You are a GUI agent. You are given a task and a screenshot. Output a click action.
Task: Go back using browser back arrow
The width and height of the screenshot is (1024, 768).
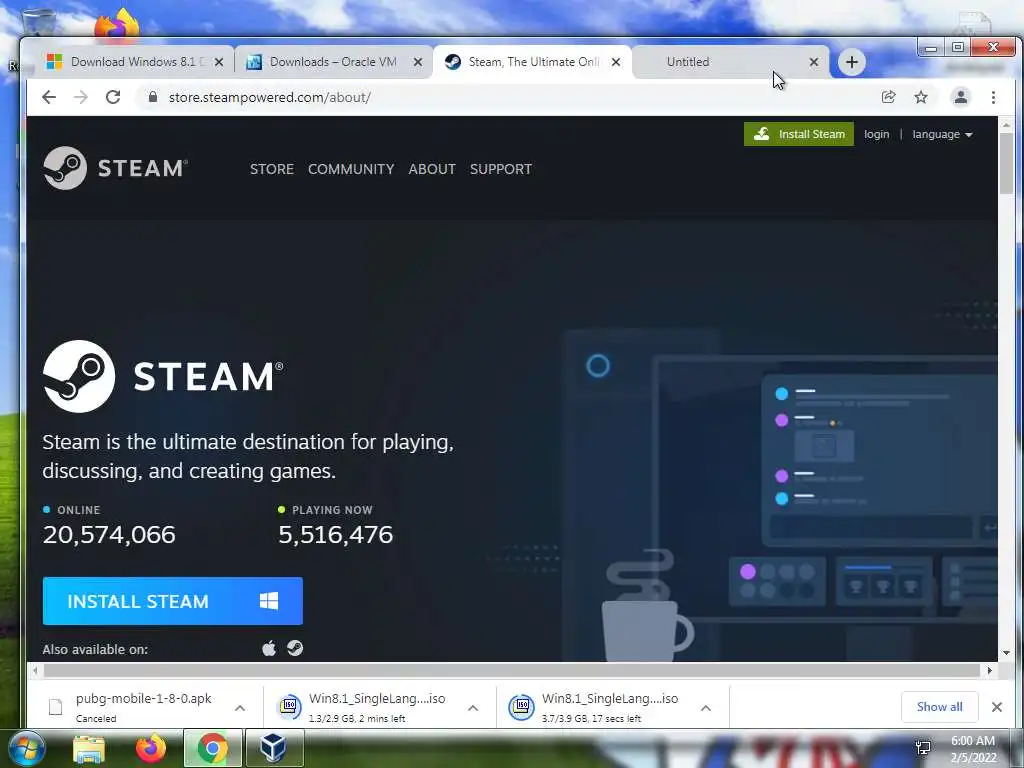49,97
